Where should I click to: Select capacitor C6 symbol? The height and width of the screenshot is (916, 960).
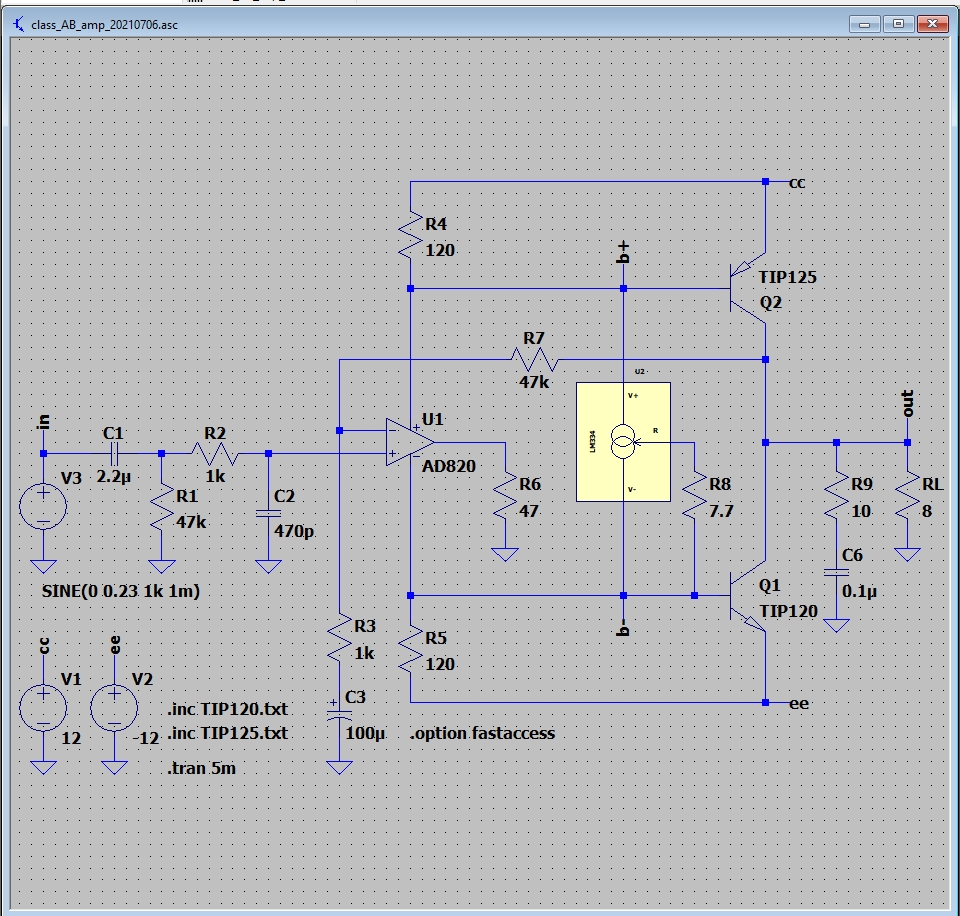pos(836,572)
